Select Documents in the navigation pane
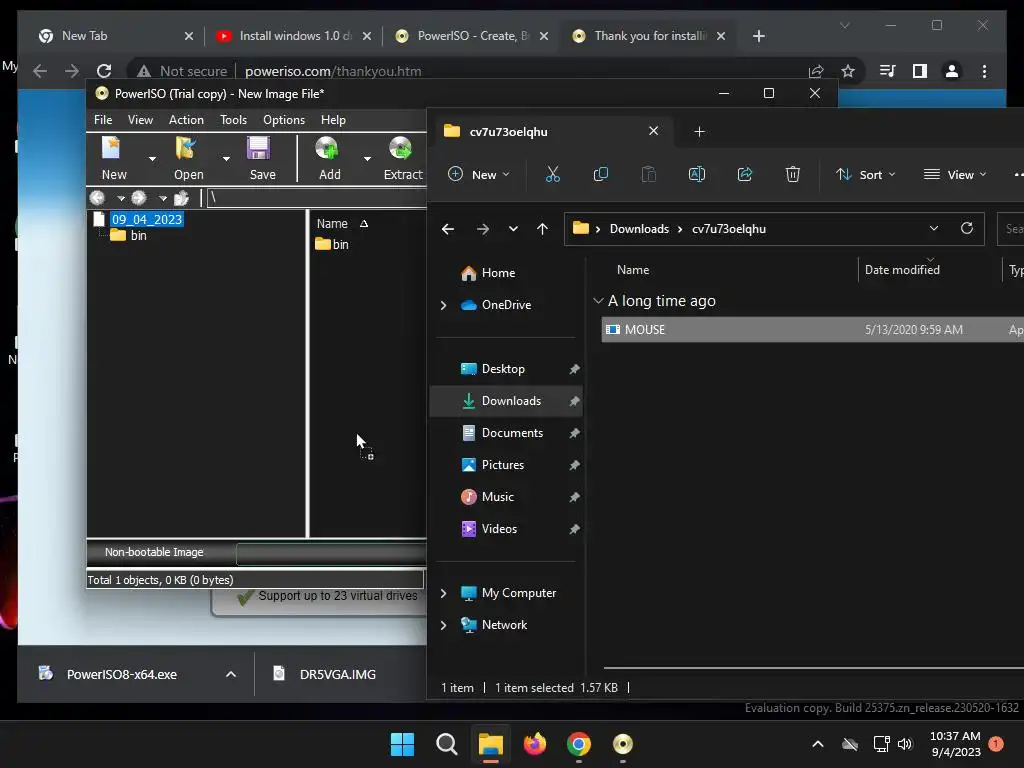Screen dimensions: 1024x768 point(506,433)
